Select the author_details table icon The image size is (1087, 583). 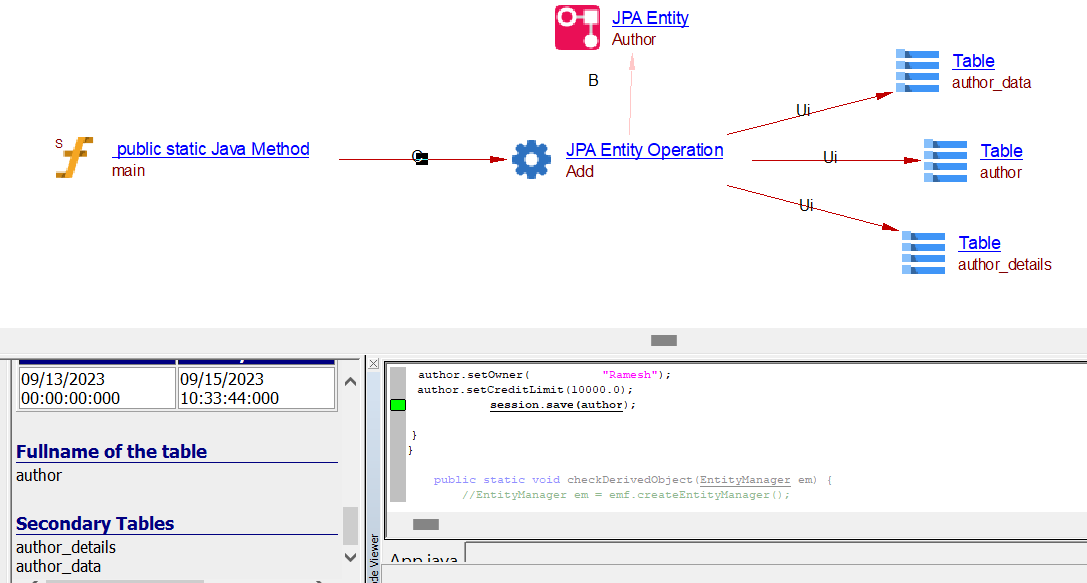click(923, 252)
